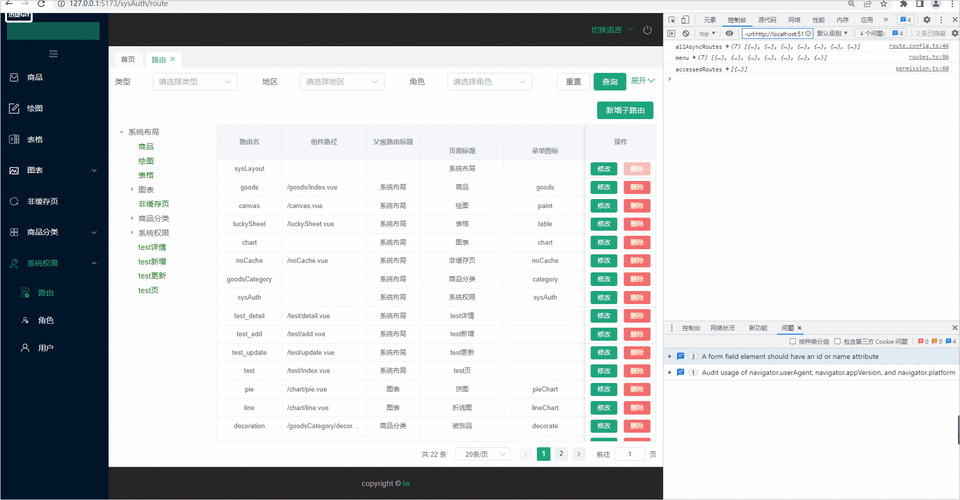Screen dimensions: 960x500
Task: Go to pagination page 2
Action: [x=561, y=453]
